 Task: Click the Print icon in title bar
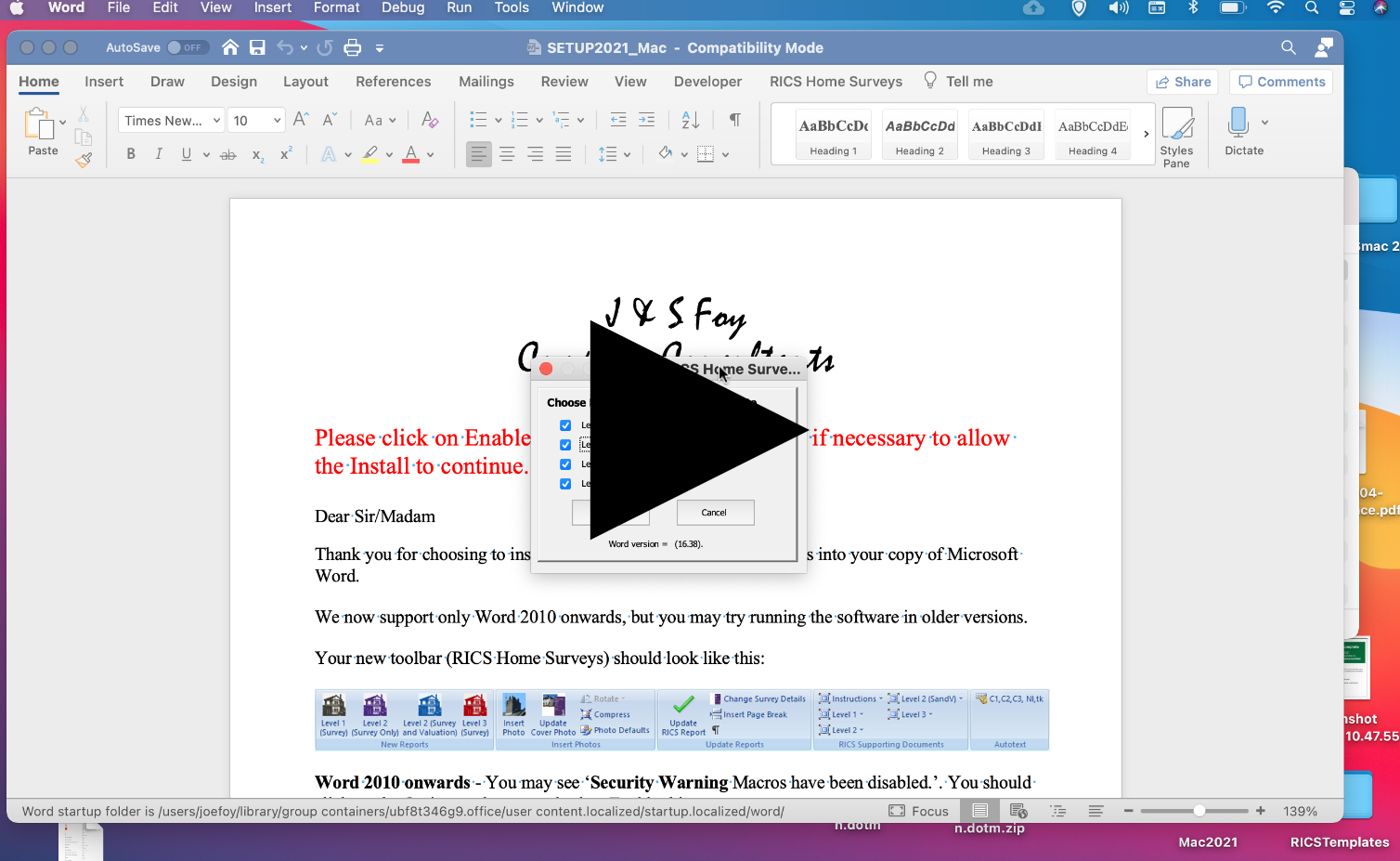coord(353,47)
